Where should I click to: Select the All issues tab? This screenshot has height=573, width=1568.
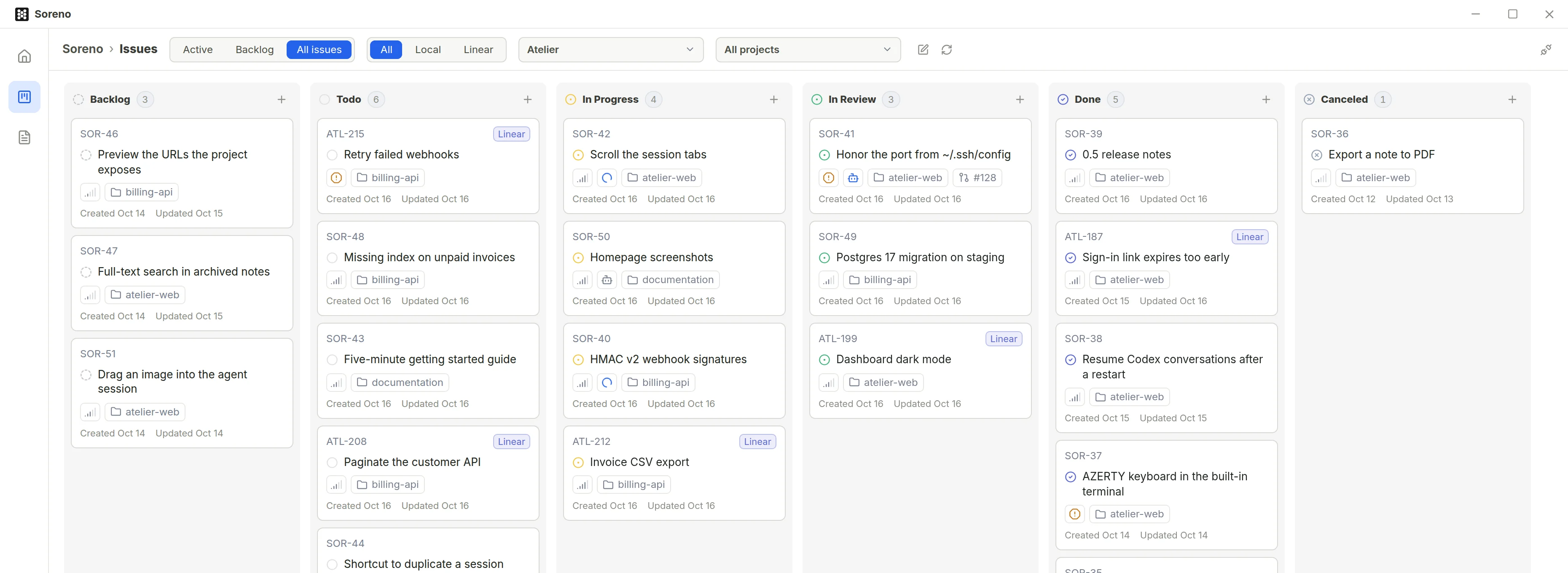(x=319, y=49)
